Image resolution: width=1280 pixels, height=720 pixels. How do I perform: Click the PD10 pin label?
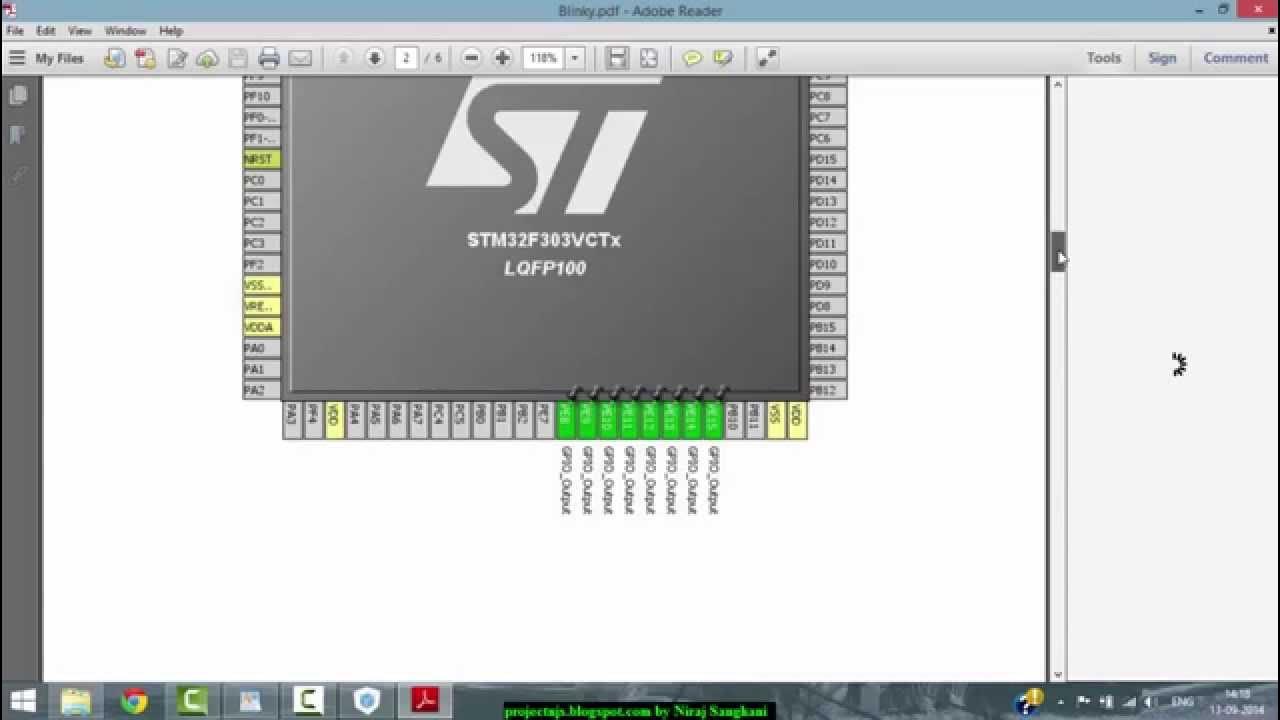[828, 264]
